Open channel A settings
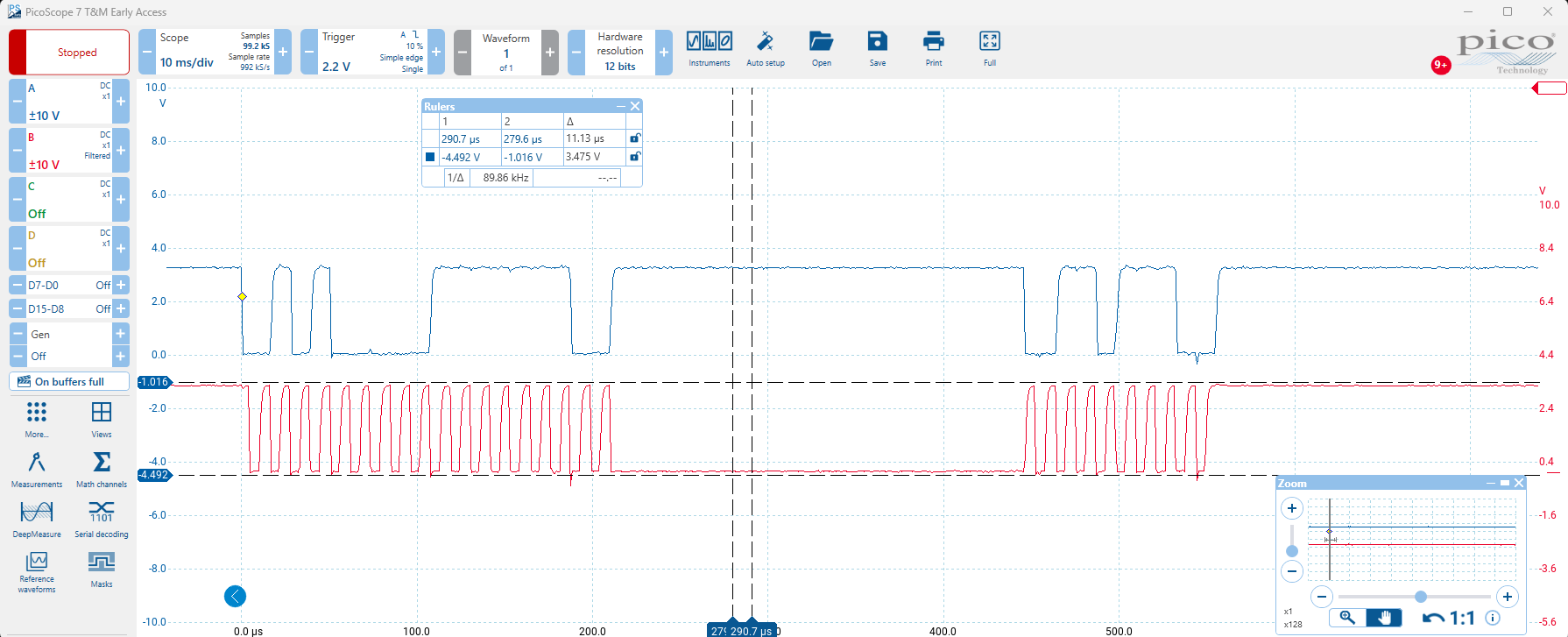 tap(69, 101)
